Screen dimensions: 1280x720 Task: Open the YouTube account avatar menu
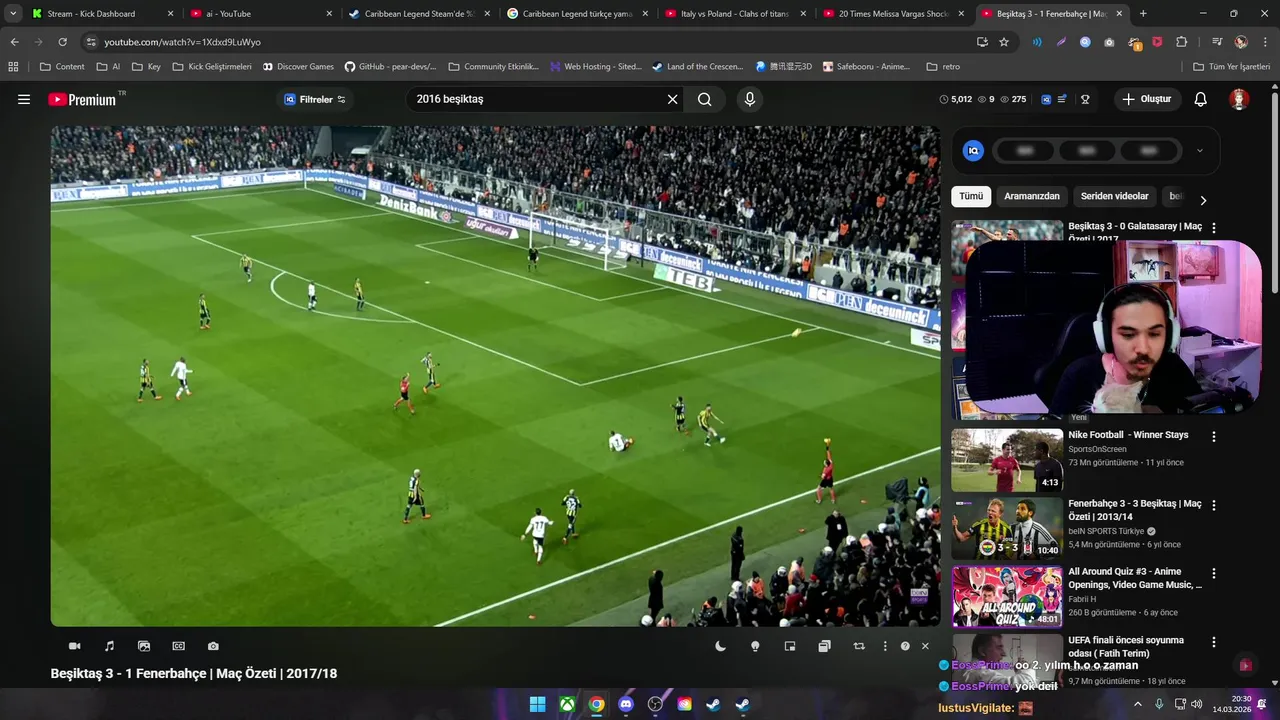coord(1239,100)
